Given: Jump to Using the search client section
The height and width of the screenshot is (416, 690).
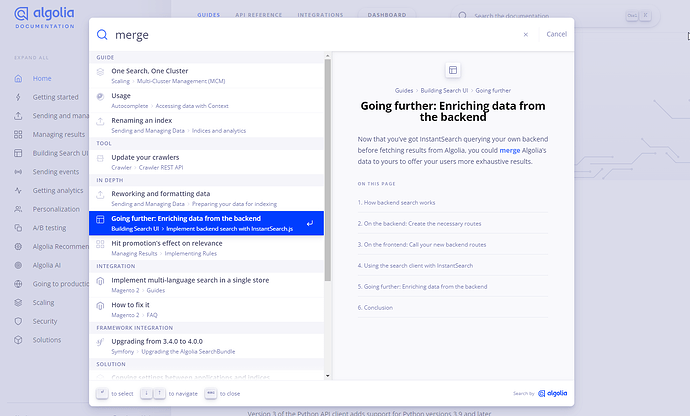Looking at the screenshot, I should (x=453, y=265).
